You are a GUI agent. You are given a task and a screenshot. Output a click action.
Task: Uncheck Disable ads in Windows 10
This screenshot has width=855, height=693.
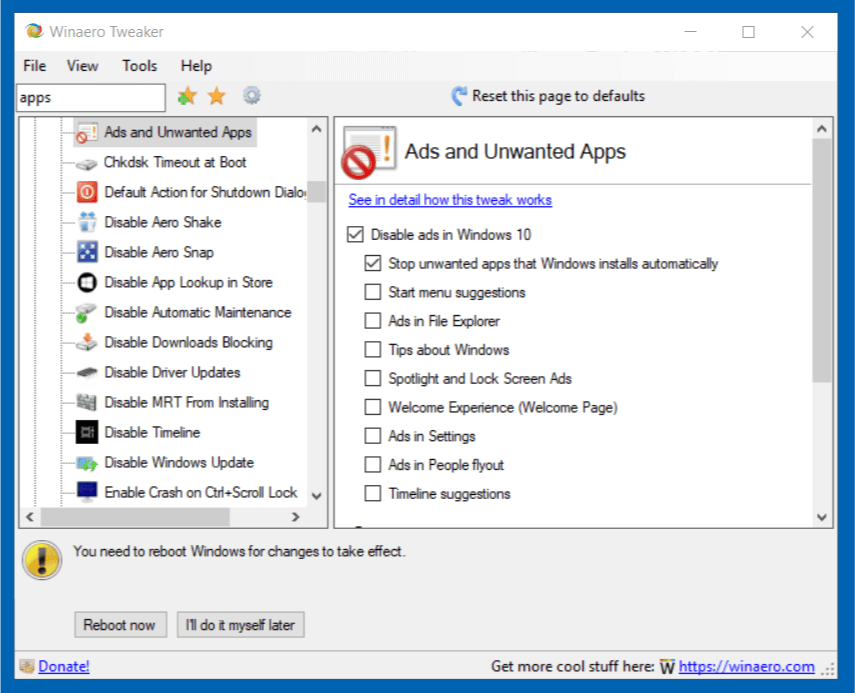355,235
